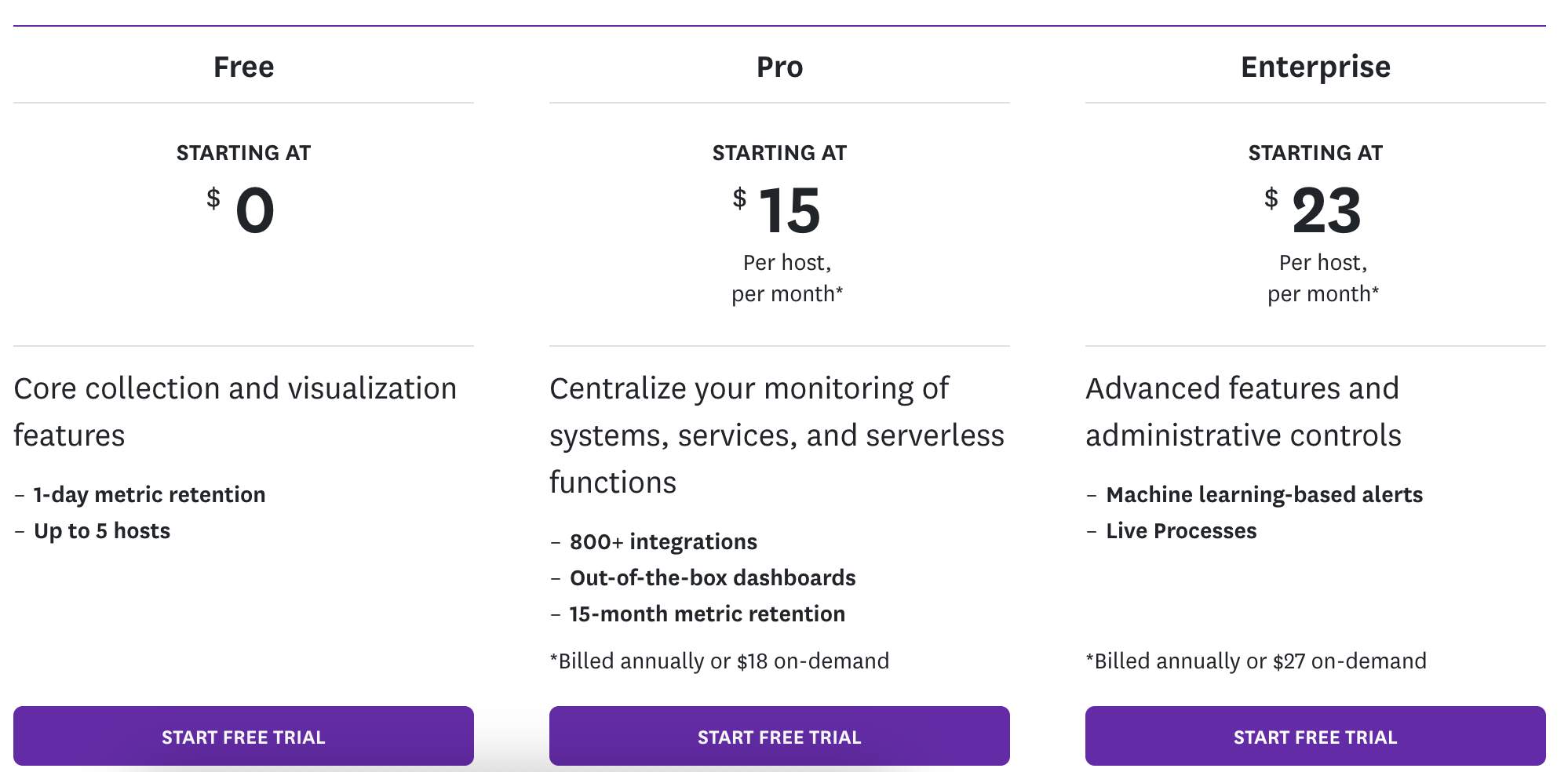The height and width of the screenshot is (772, 1568).
Task: Click the Billed annually or $27 on-demand note
Action: tap(1256, 661)
